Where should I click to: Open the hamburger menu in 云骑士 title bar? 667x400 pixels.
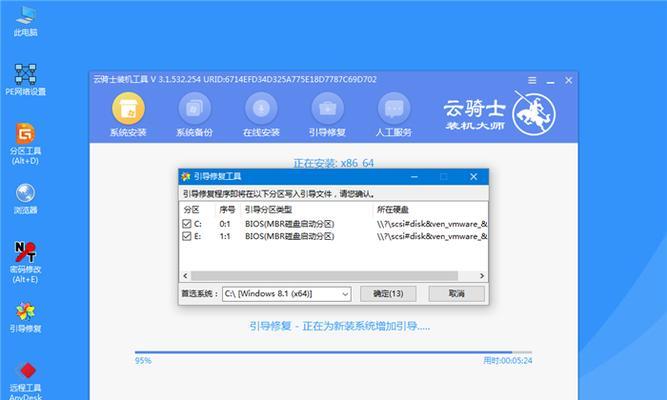[x=532, y=80]
